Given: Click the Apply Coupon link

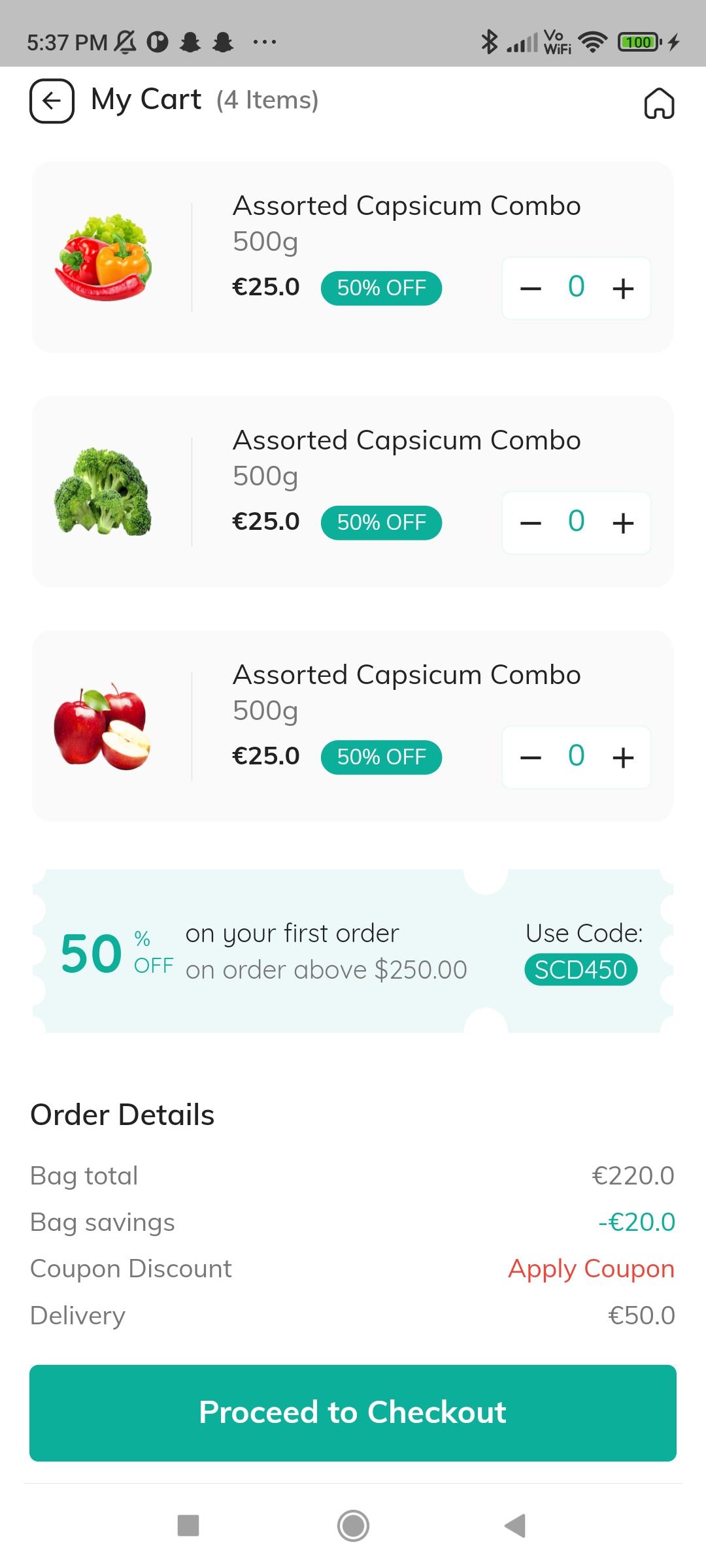Looking at the screenshot, I should tap(591, 1268).
